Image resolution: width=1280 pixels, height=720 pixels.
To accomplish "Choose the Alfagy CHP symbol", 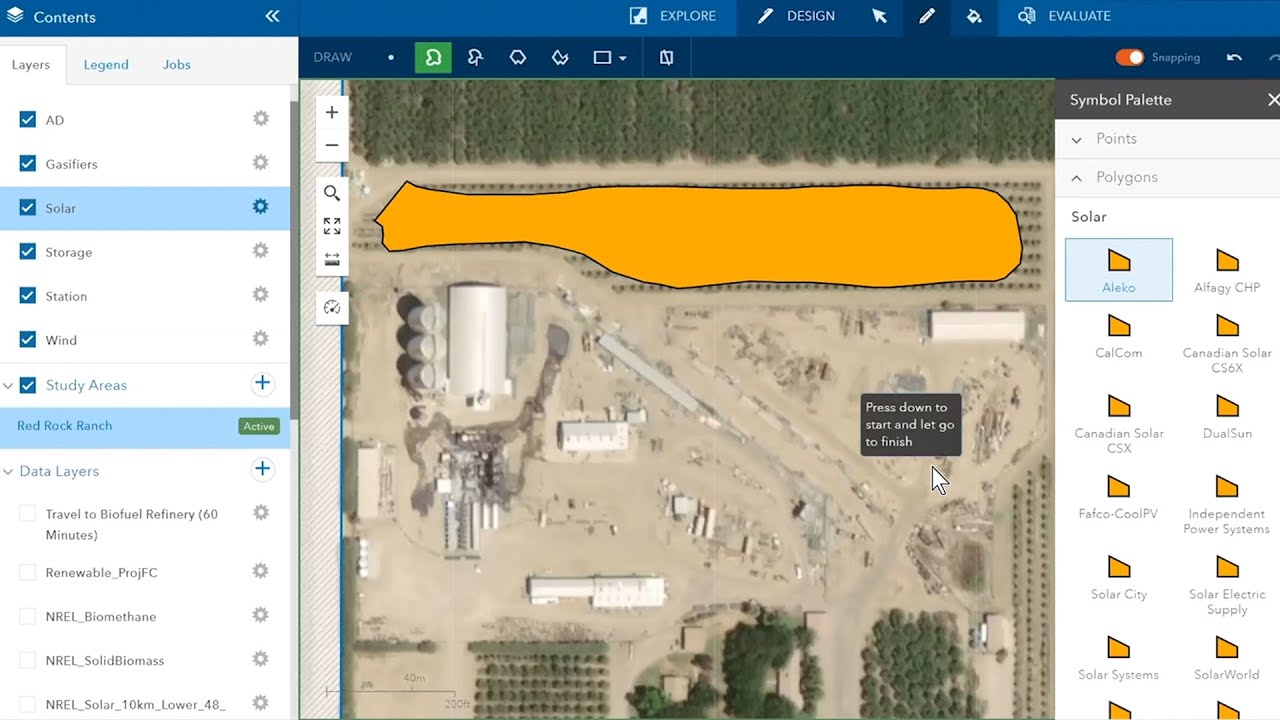I will coord(1227,270).
